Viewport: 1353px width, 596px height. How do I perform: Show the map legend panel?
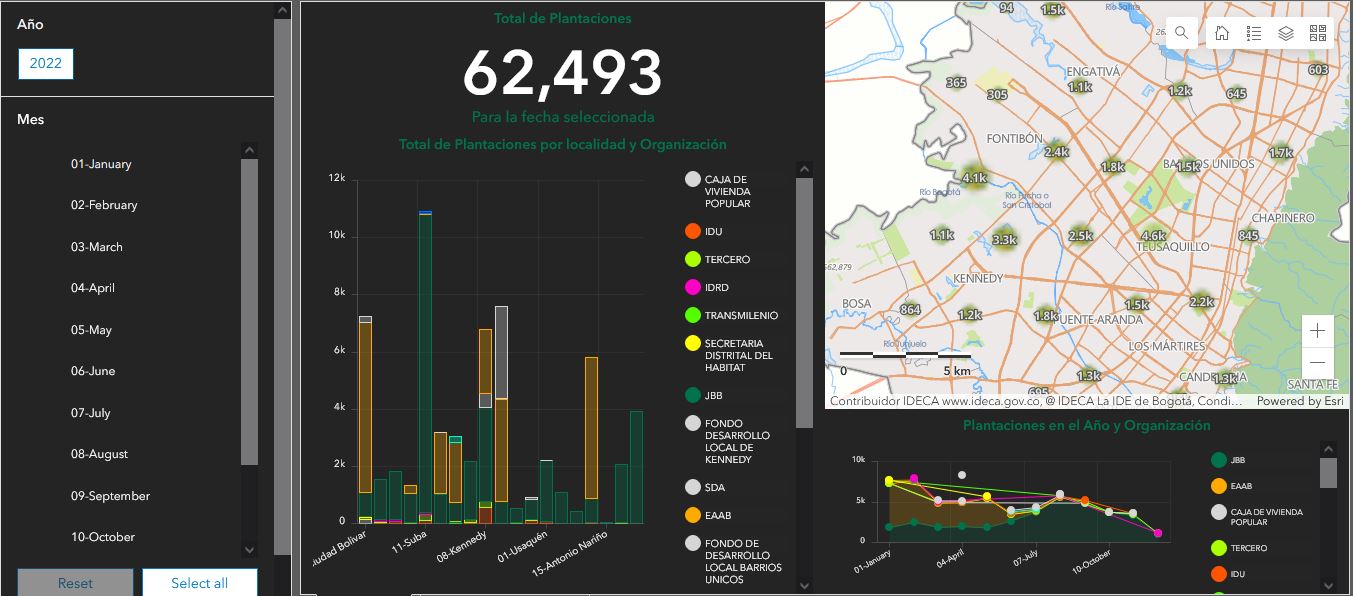[1254, 33]
